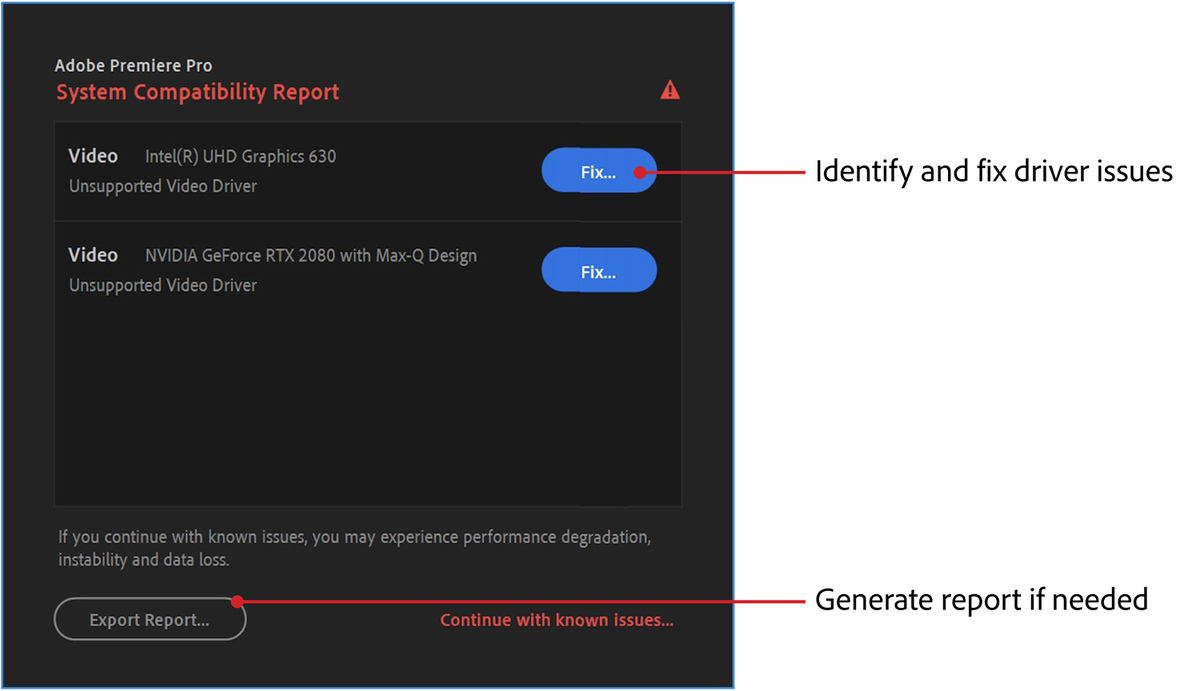Click Unsupported Video Driver under Intel entry
This screenshot has width=1200, height=691.
click(163, 186)
